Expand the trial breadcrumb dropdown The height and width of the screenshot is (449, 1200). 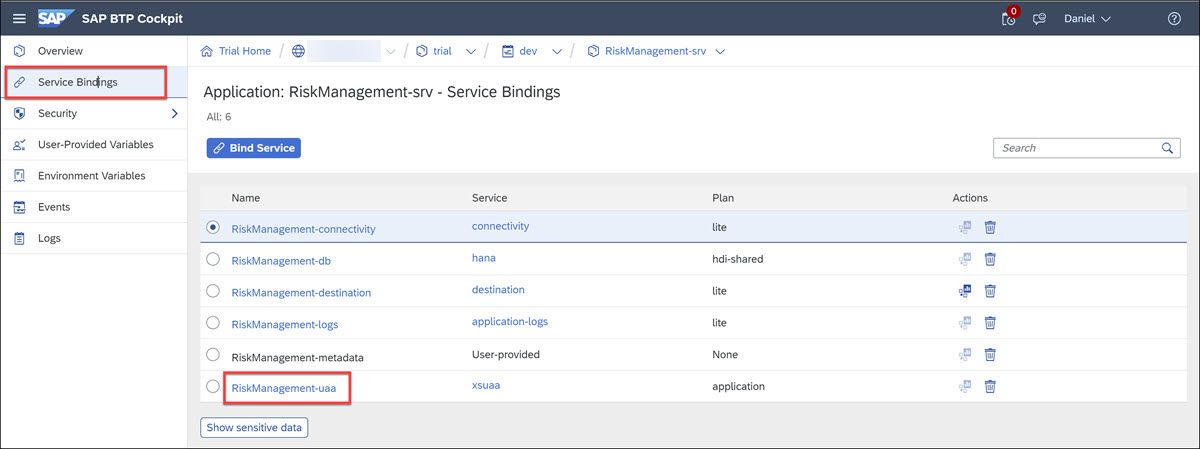click(x=470, y=52)
